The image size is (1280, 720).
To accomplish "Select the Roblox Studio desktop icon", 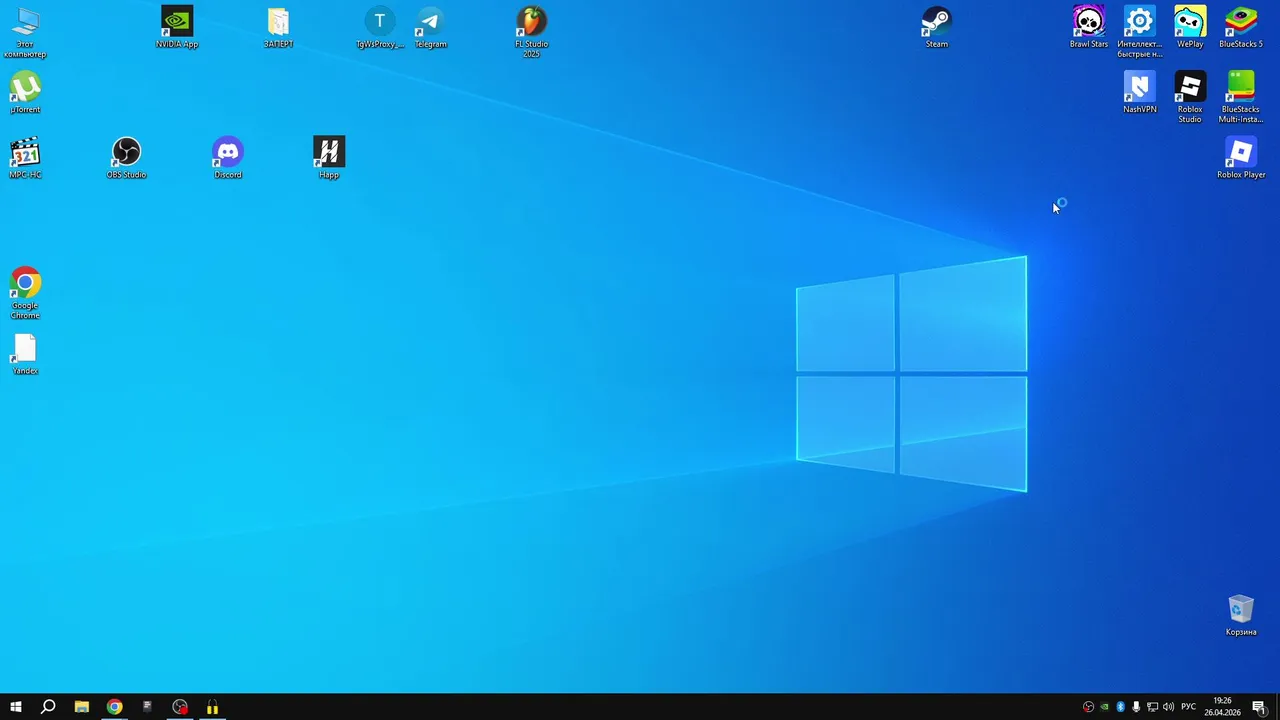I will tap(1190, 97).
